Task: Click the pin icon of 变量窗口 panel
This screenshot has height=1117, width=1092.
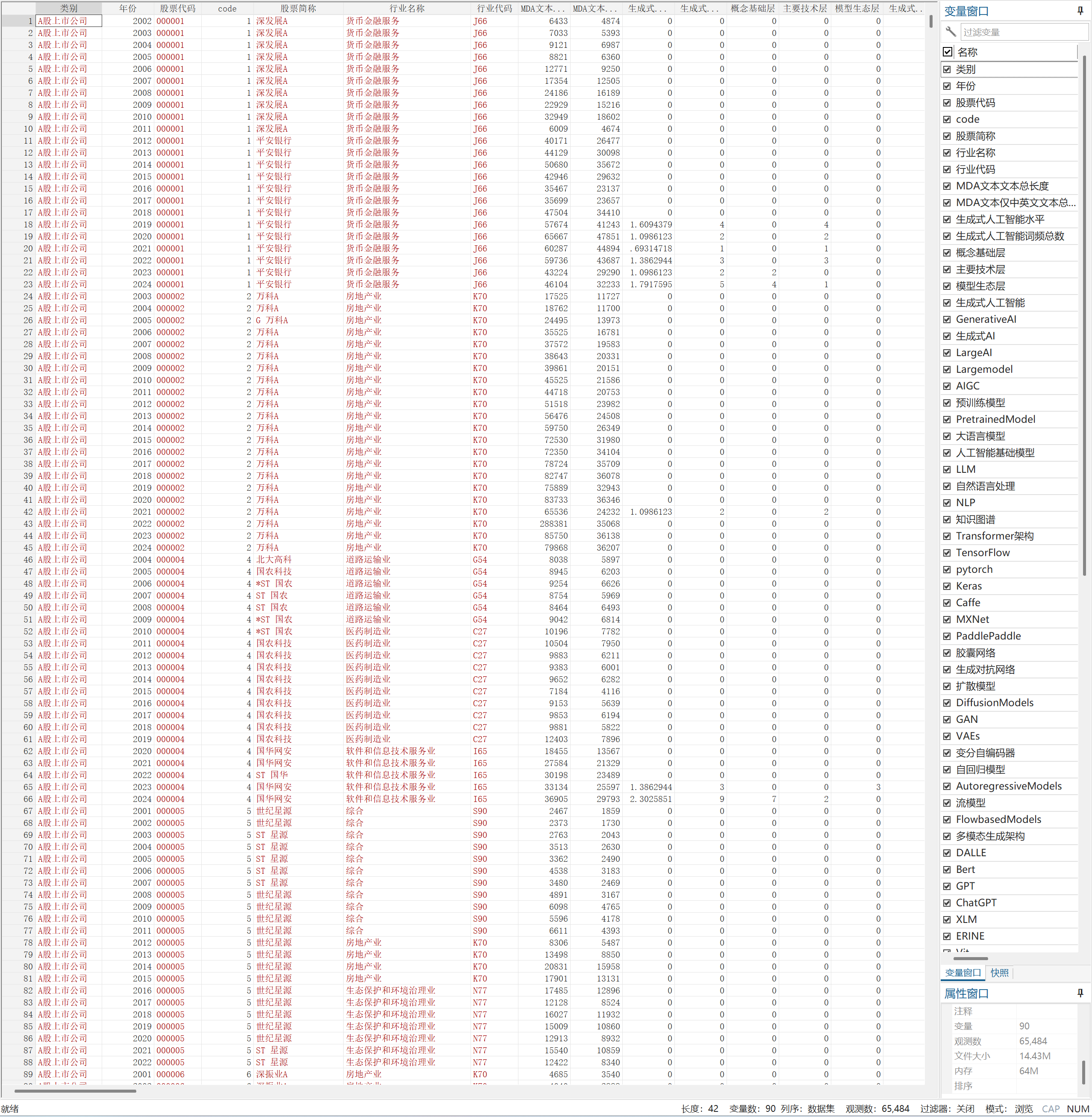Action: (x=1080, y=11)
